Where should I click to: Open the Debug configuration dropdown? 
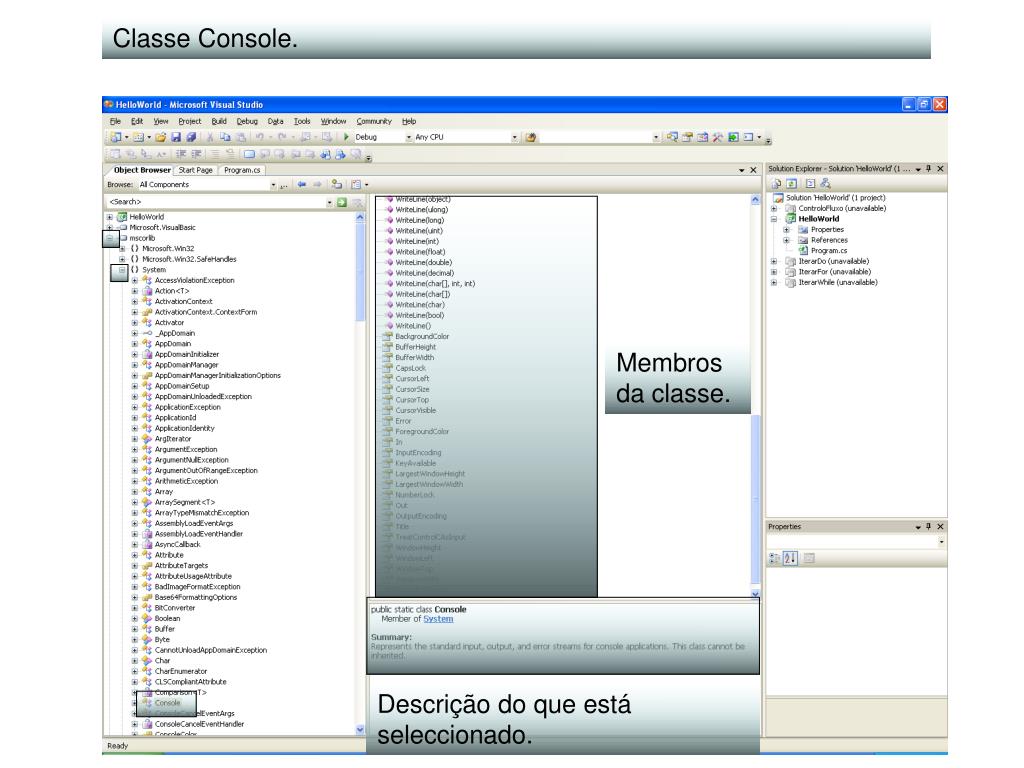coord(409,137)
